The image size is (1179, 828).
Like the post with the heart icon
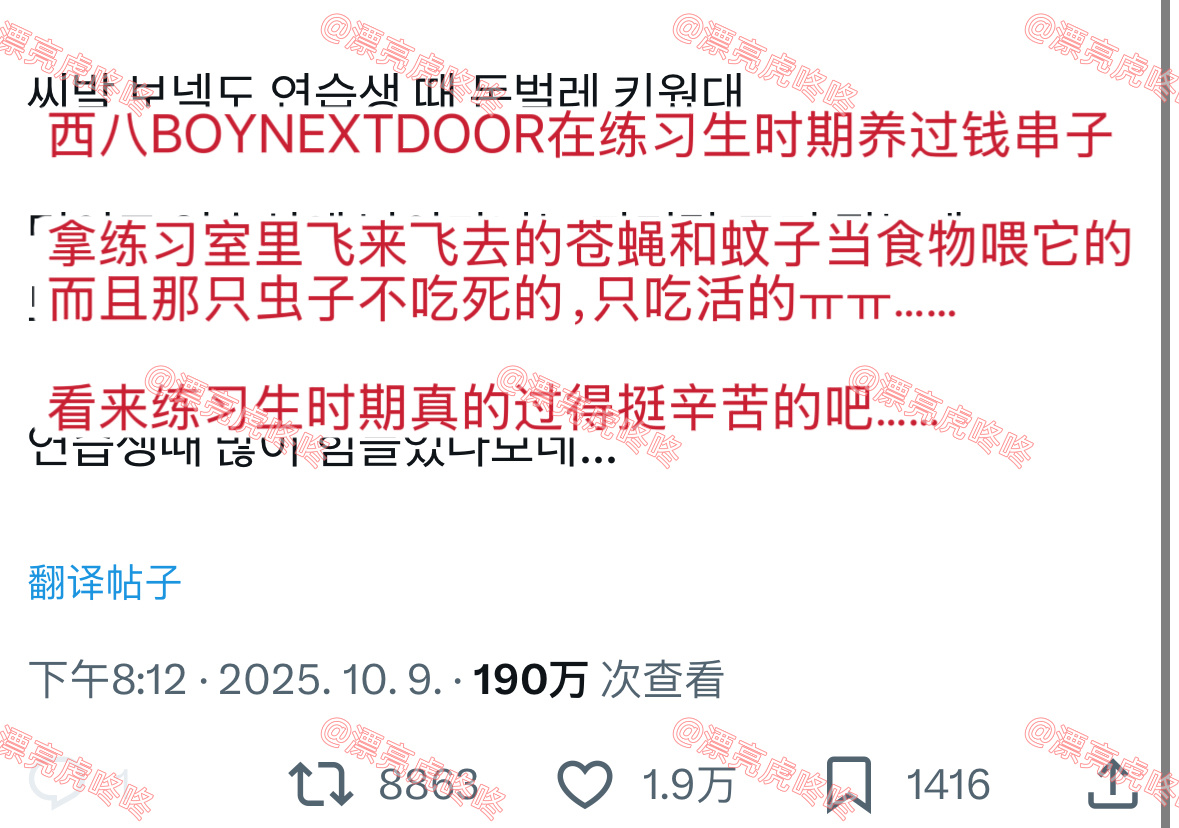[585, 784]
